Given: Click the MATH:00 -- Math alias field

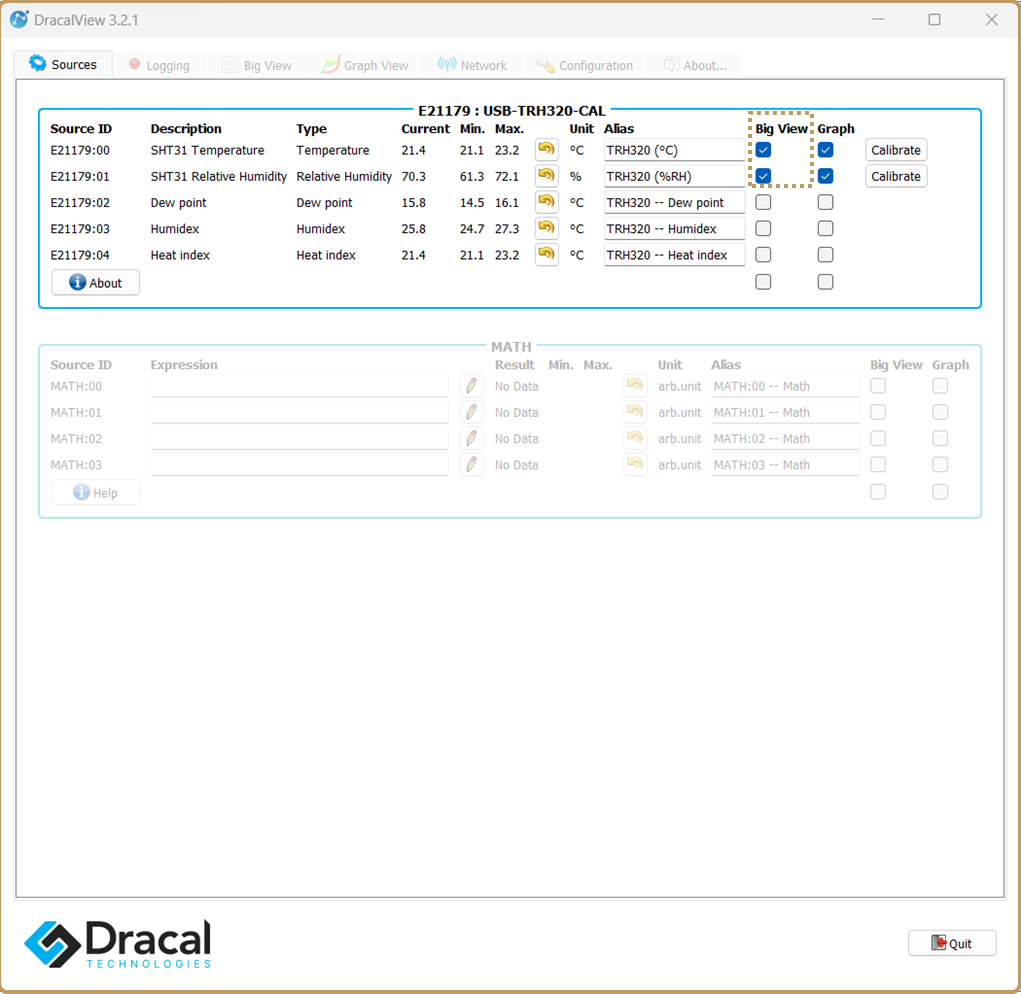Looking at the screenshot, I should coord(785,386).
